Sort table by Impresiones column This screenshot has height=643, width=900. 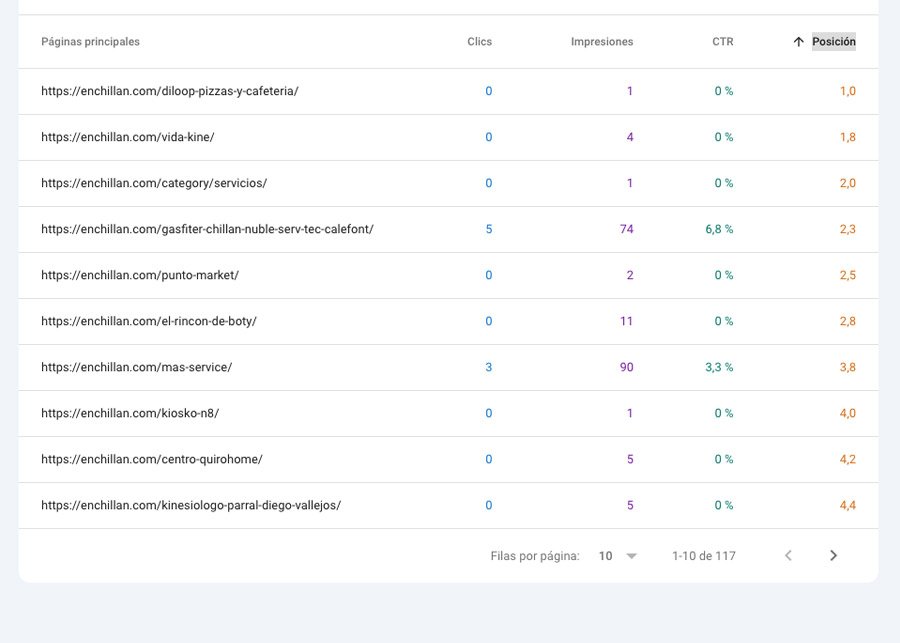(x=601, y=42)
